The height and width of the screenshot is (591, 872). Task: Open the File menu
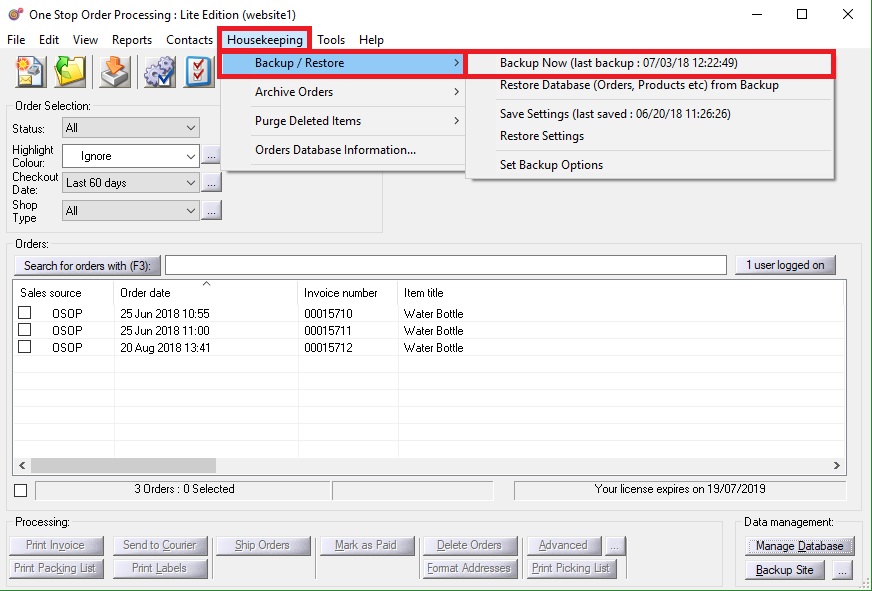click(16, 39)
